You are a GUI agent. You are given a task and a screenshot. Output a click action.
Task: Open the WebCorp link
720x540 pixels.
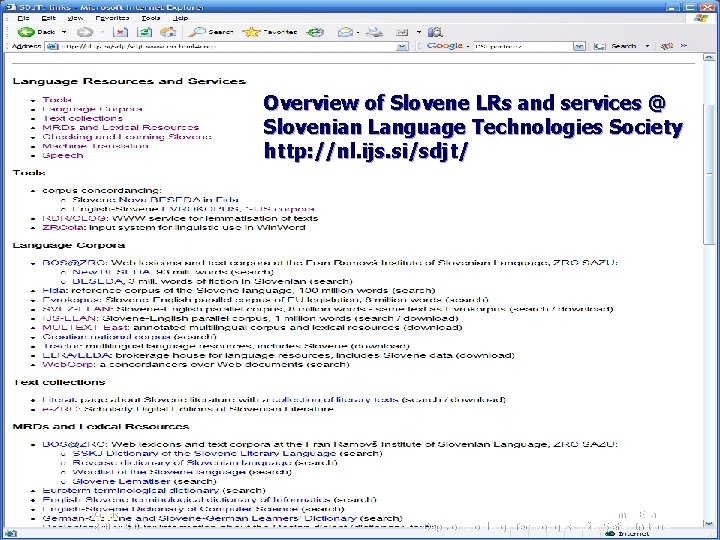point(68,364)
